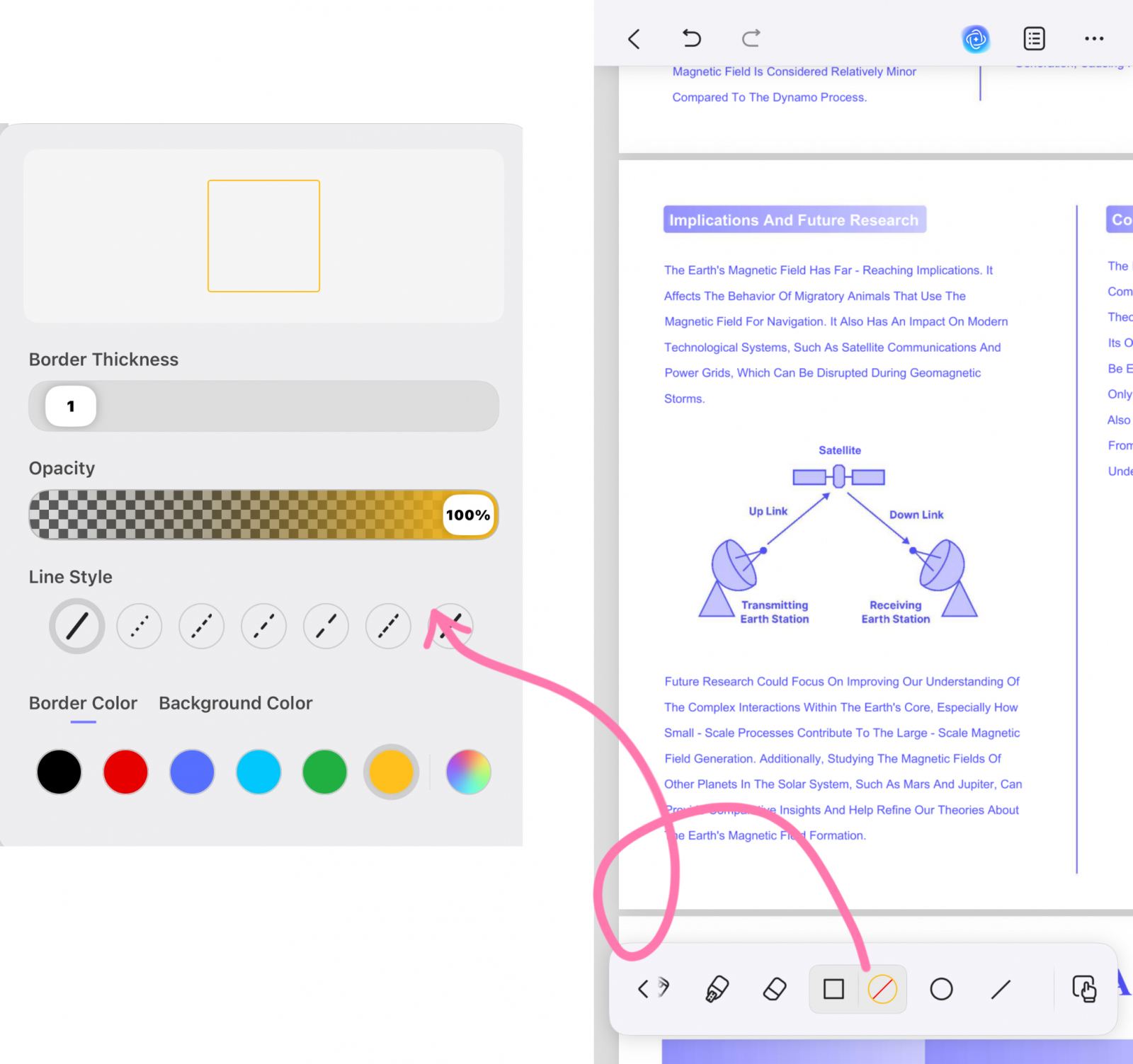
Task: Pick the red border color swatch
Action: pos(125,772)
